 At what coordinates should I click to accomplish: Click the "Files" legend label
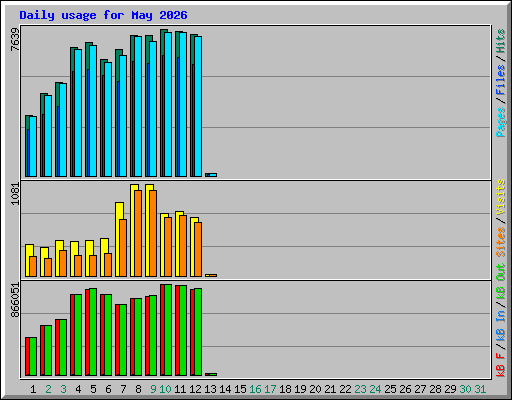pos(501,80)
